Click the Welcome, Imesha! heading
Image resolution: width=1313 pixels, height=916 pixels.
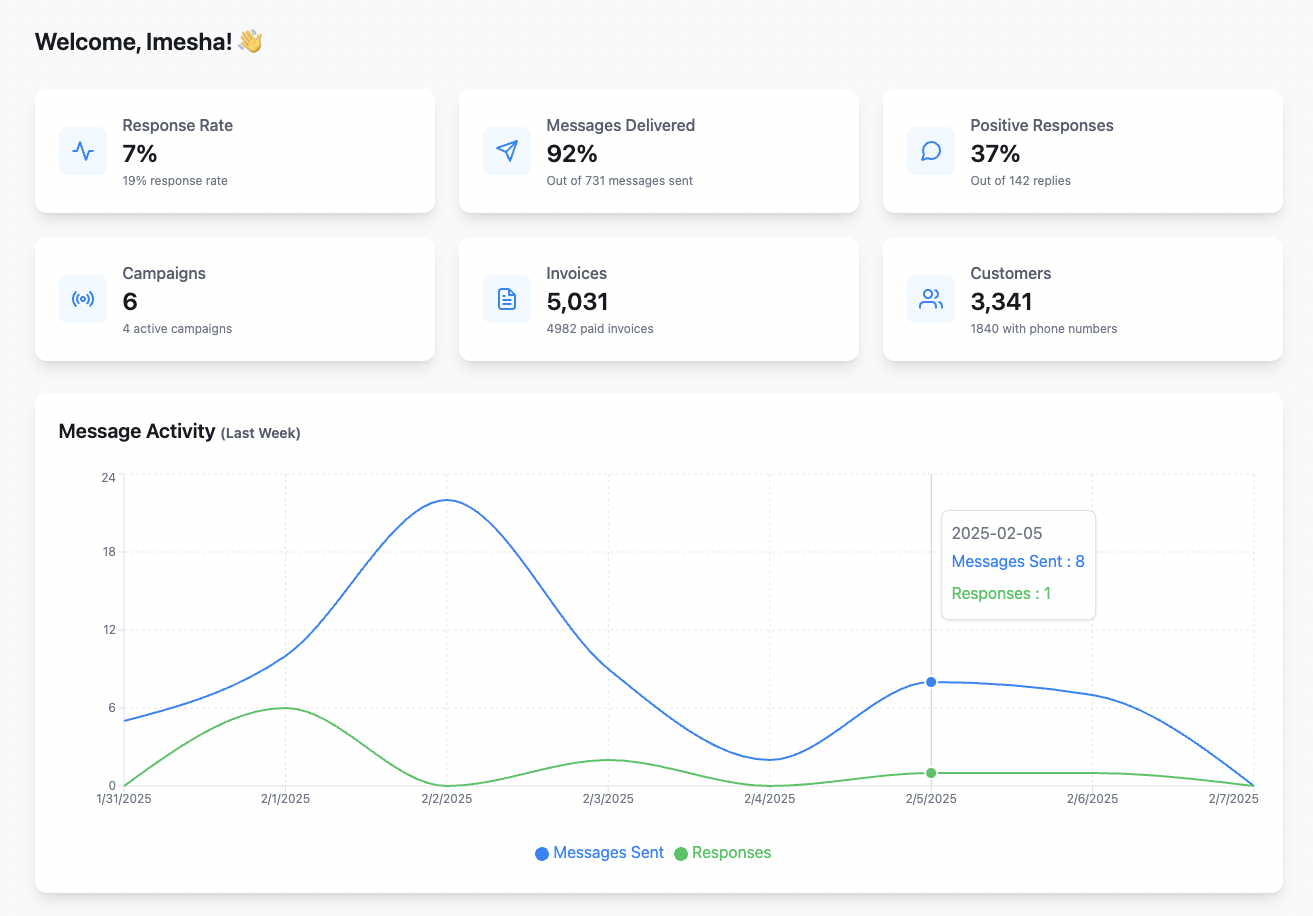tap(148, 42)
